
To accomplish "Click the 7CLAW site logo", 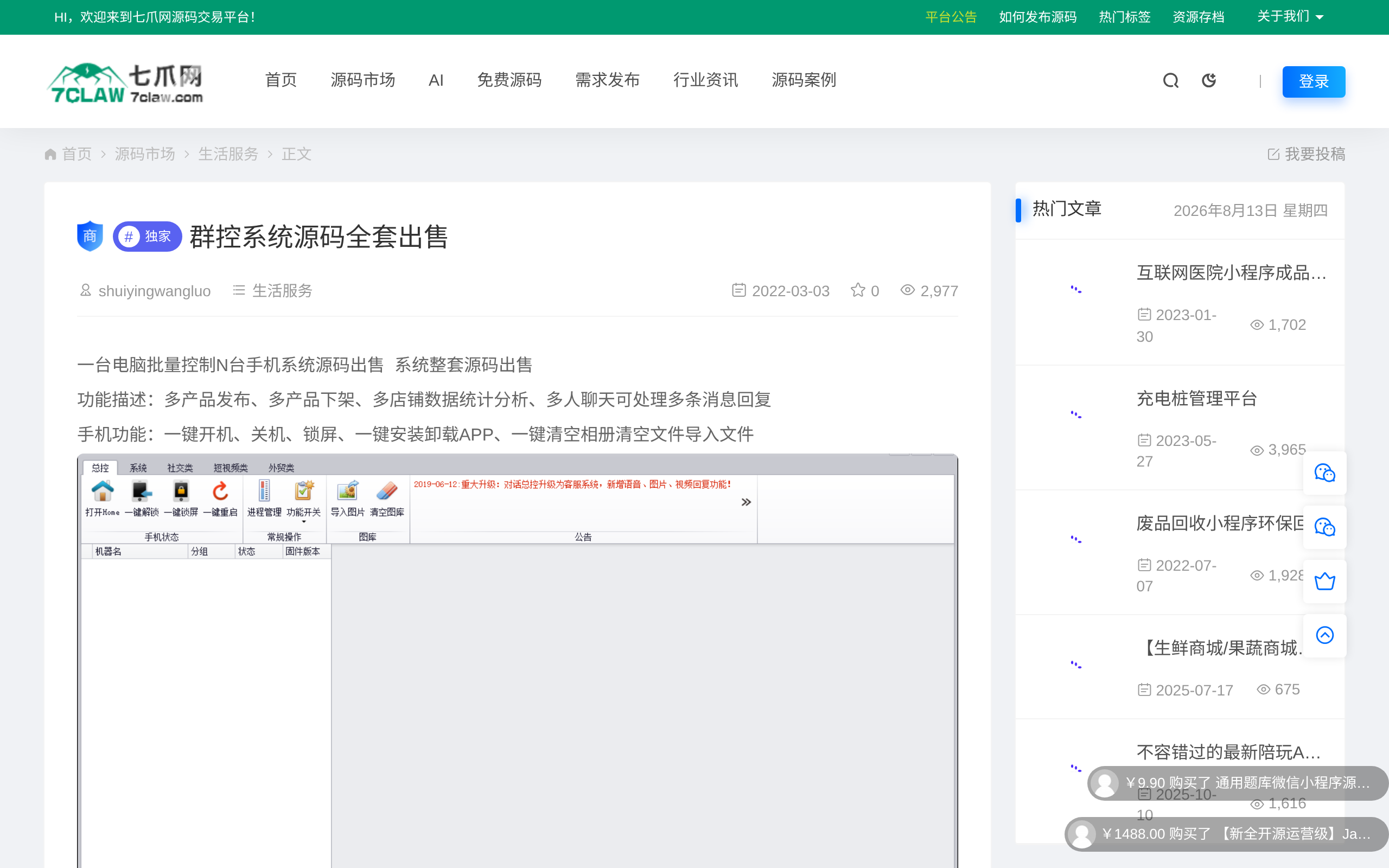I will pos(125,82).
